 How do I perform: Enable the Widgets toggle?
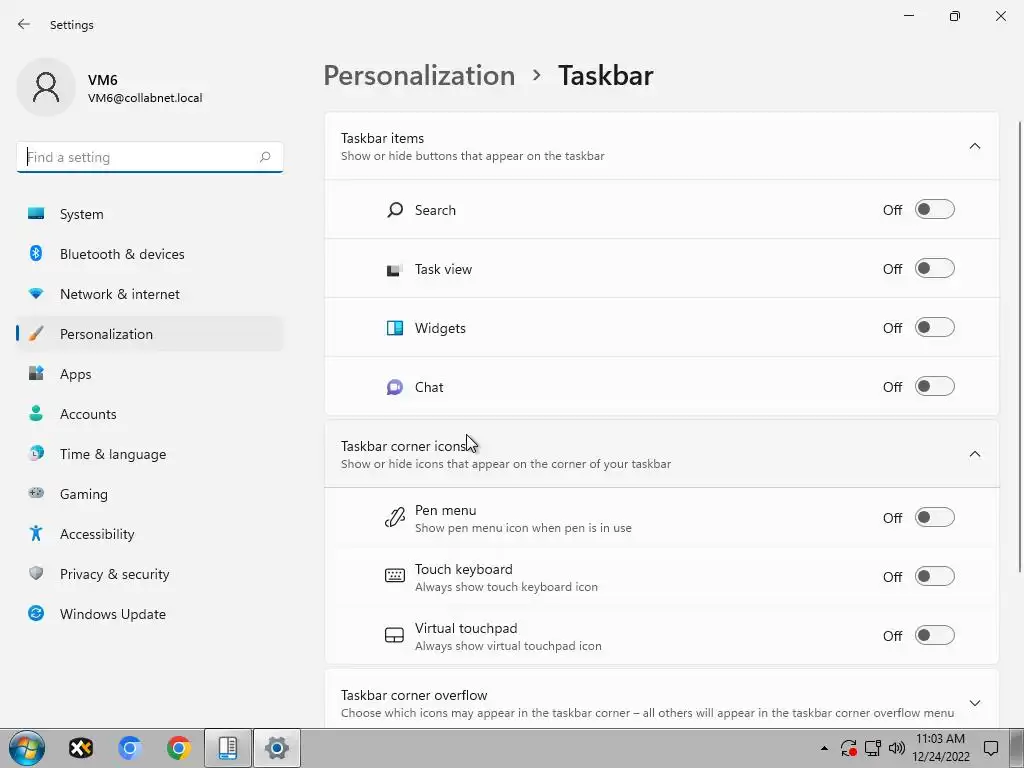(x=935, y=327)
